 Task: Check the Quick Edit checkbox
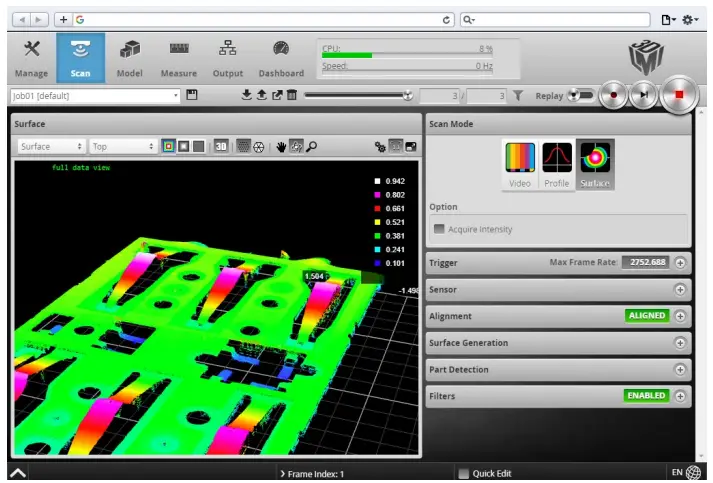tap(463, 473)
